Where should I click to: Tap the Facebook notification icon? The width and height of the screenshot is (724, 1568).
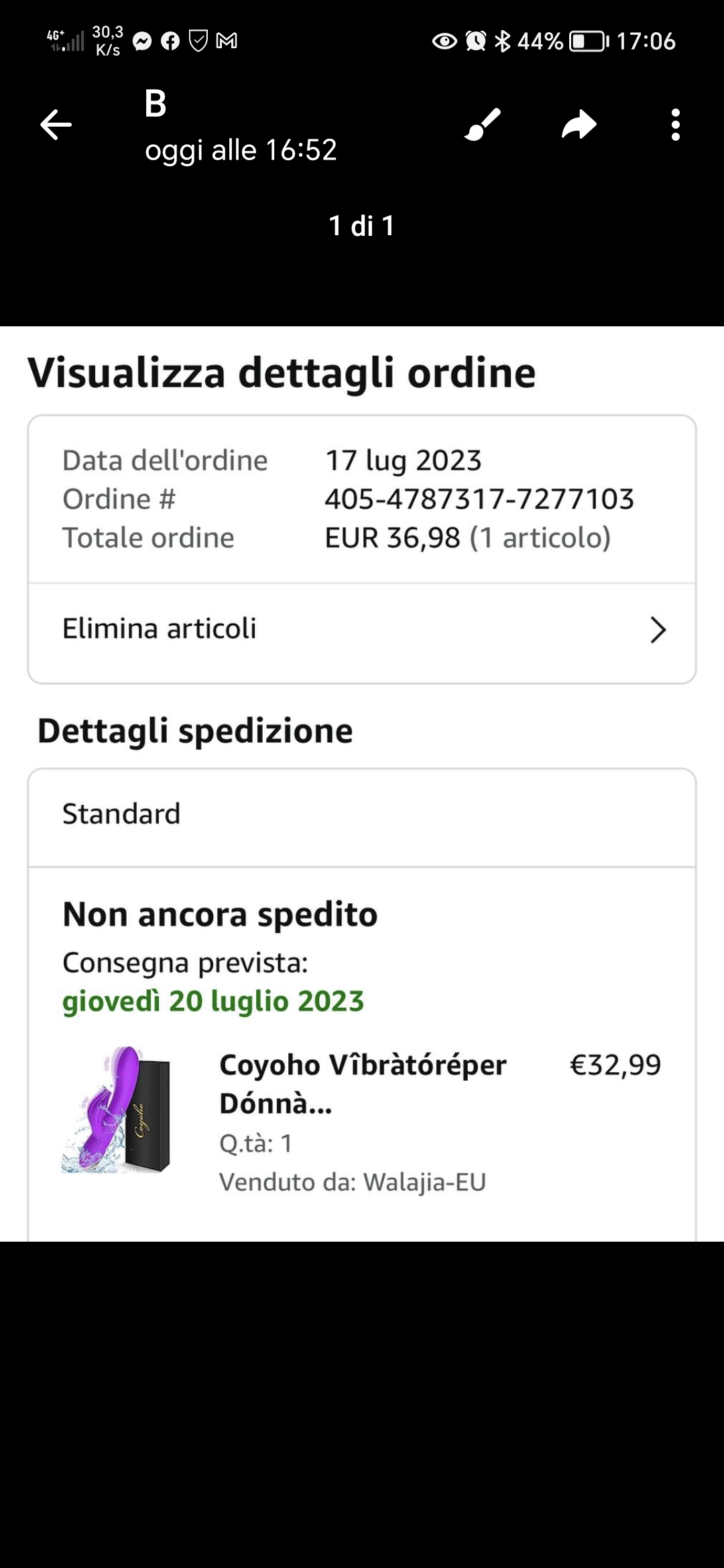pyautogui.click(x=170, y=42)
